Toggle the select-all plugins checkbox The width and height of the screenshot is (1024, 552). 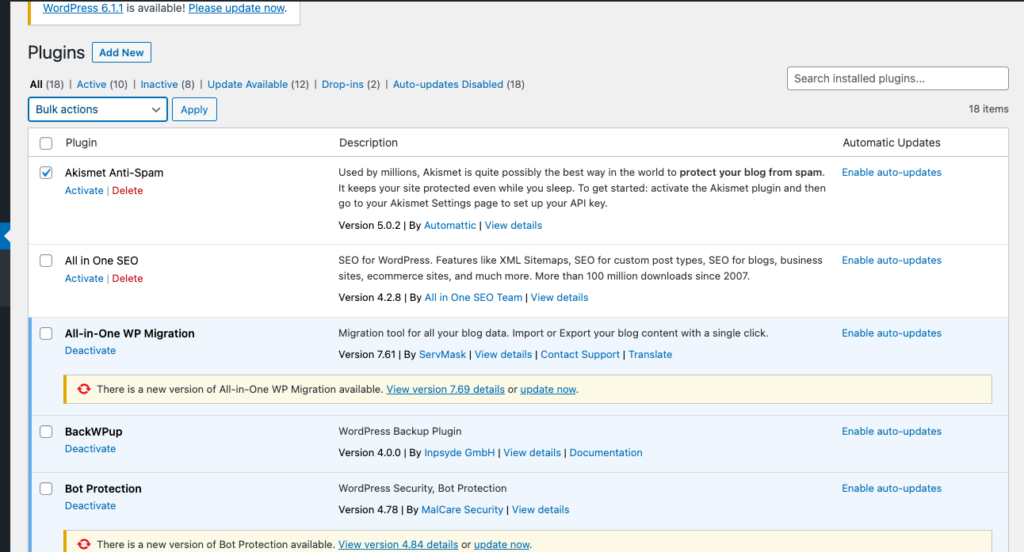46,143
